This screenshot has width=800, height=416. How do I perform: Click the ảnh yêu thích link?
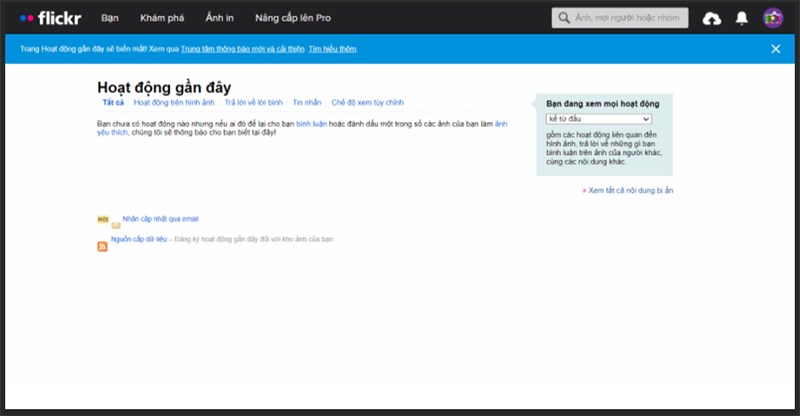501,124
